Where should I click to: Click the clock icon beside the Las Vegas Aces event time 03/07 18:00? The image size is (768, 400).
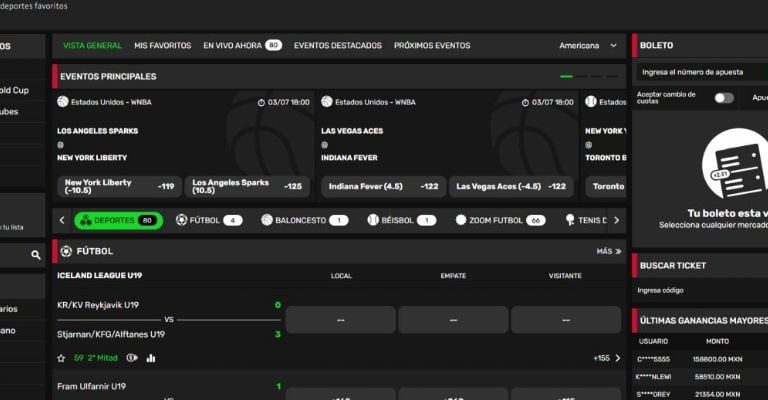click(525, 103)
